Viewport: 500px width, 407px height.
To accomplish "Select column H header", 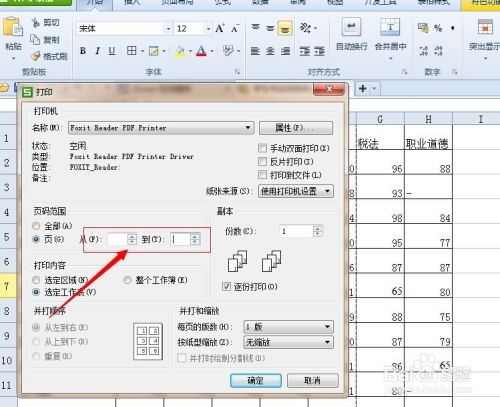I will [x=428, y=119].
